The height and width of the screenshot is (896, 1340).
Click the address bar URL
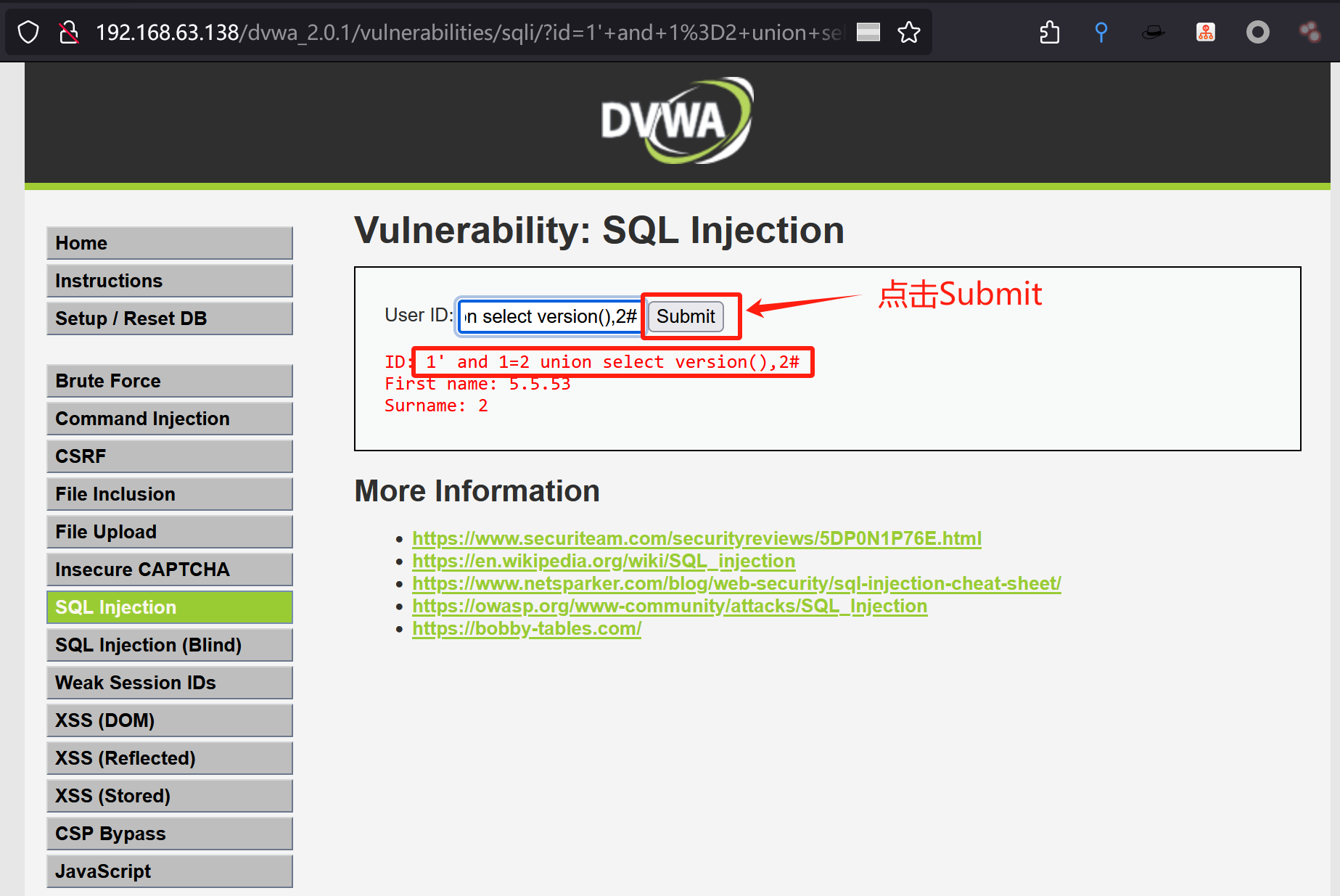click(469, 33)
